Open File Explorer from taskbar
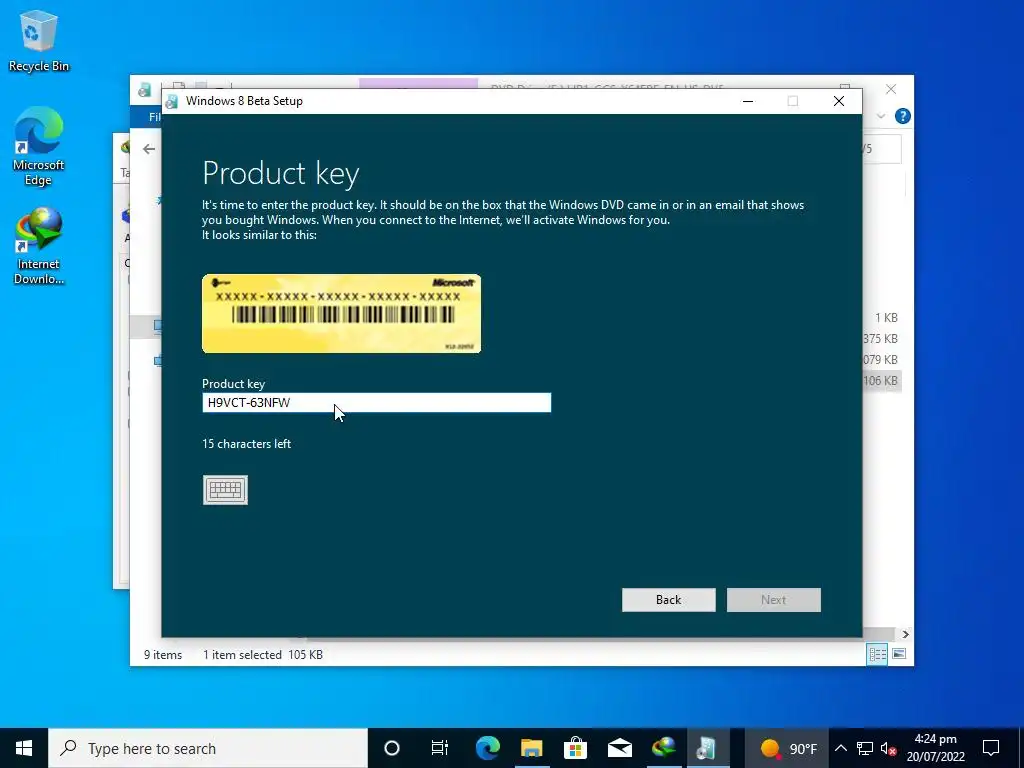 pyautogui.click(x=531, y=748)
